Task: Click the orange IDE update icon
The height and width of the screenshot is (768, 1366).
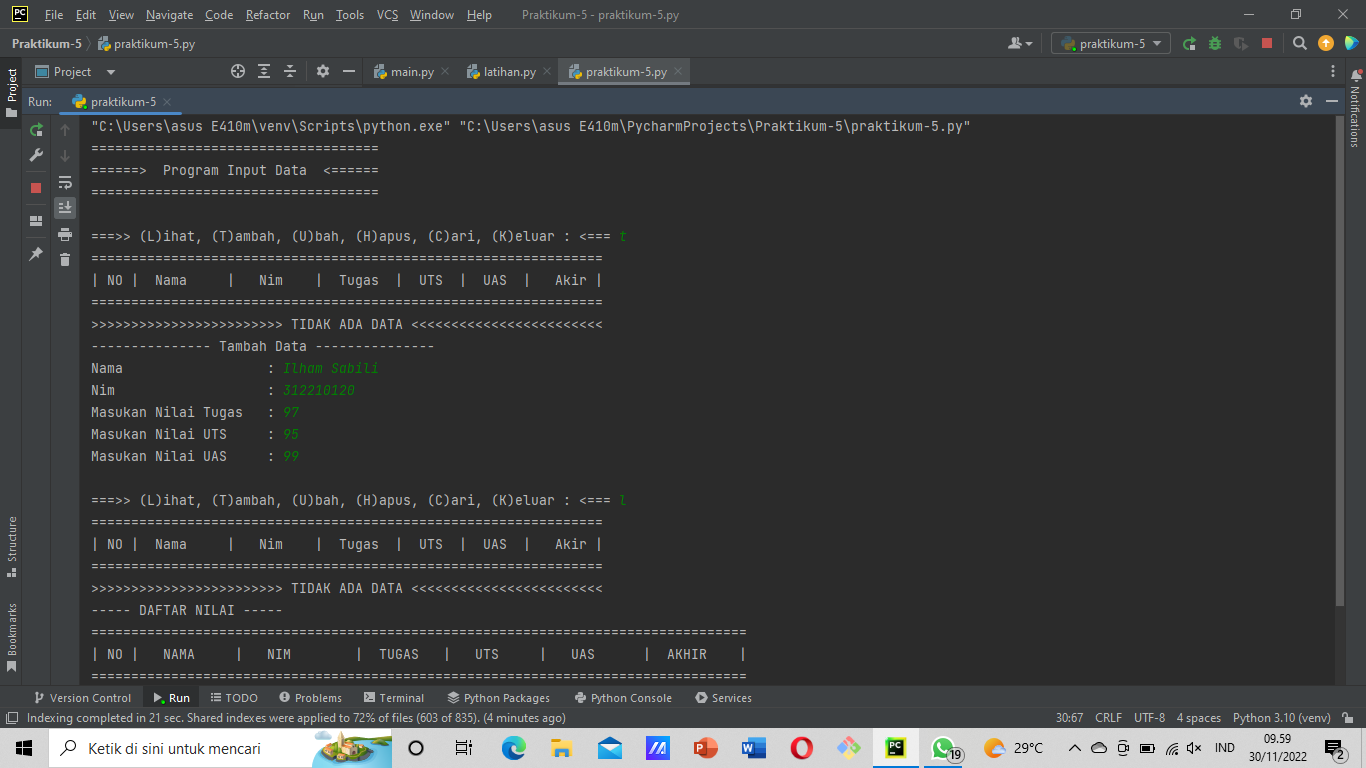Action: [1326, 43]
